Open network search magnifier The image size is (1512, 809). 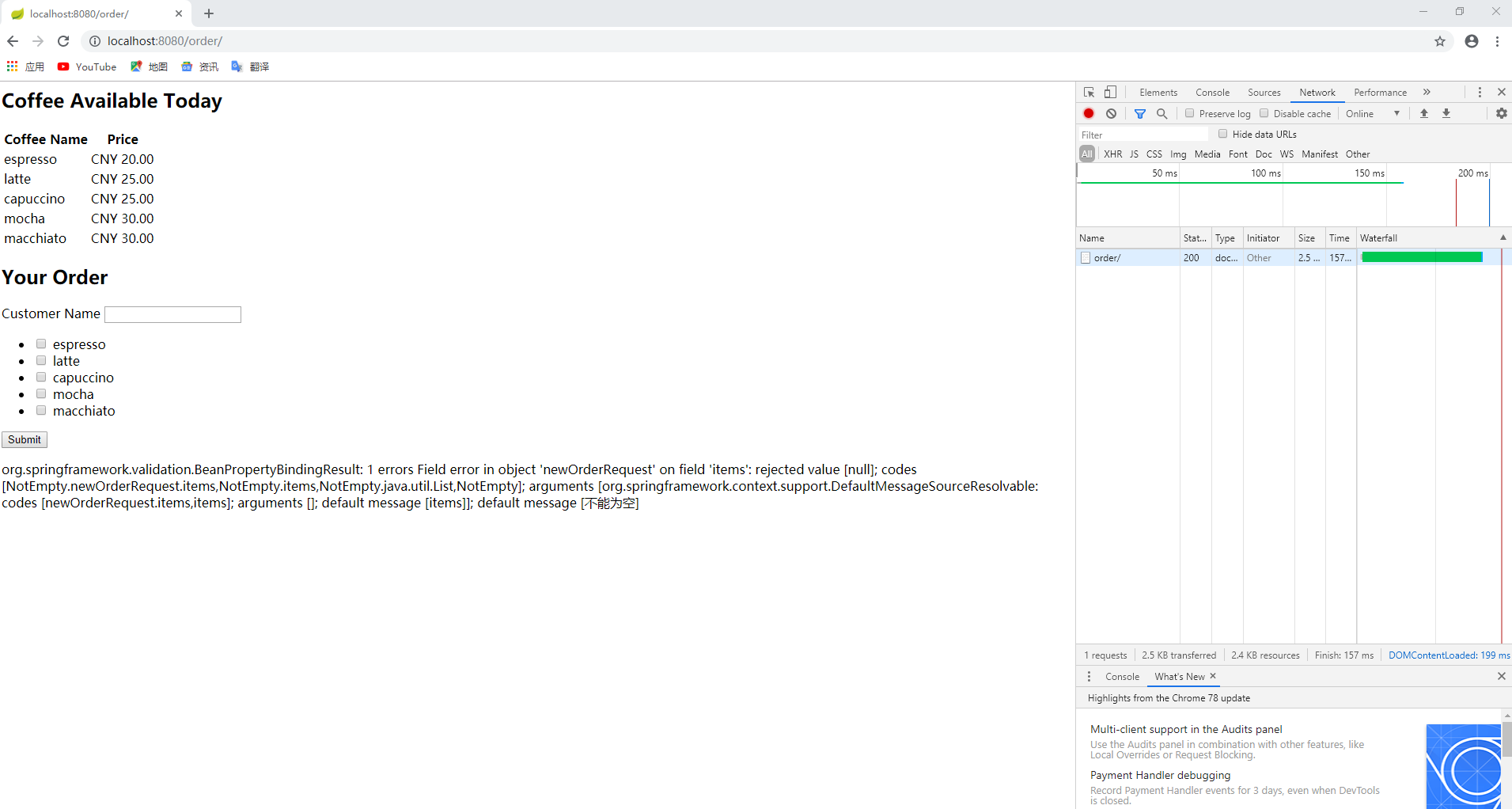point(1161,113)
